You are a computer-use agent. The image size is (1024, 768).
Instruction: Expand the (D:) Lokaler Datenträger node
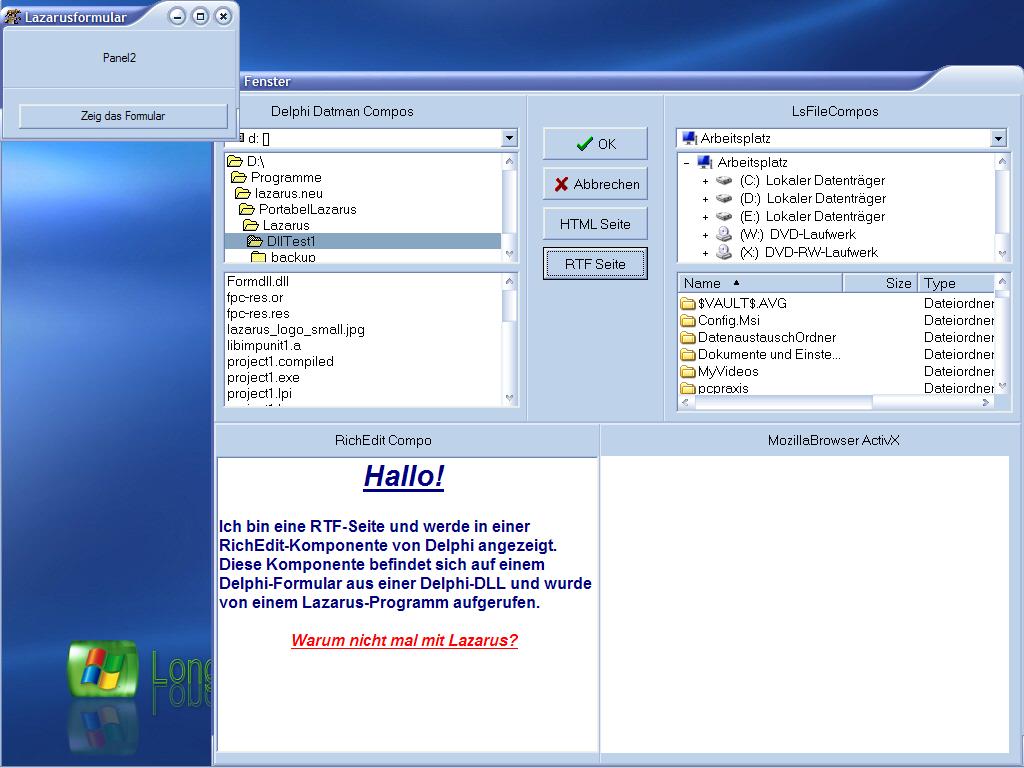pyautogui.click(x=705, y=199)
